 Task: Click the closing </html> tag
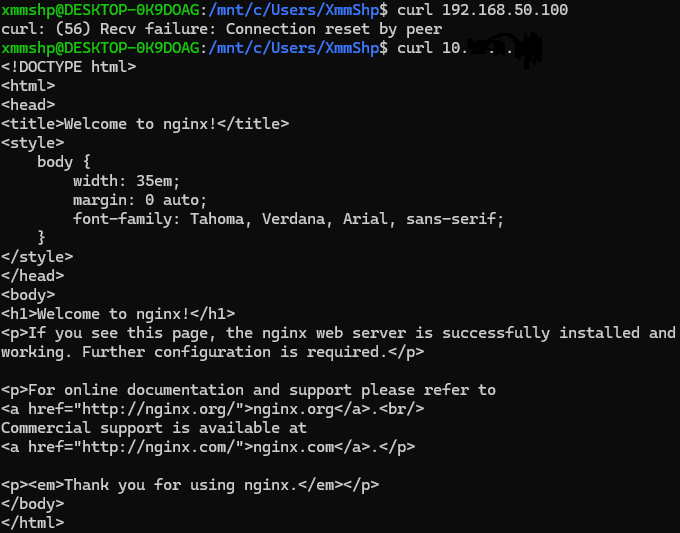click(x=32, y=523)
